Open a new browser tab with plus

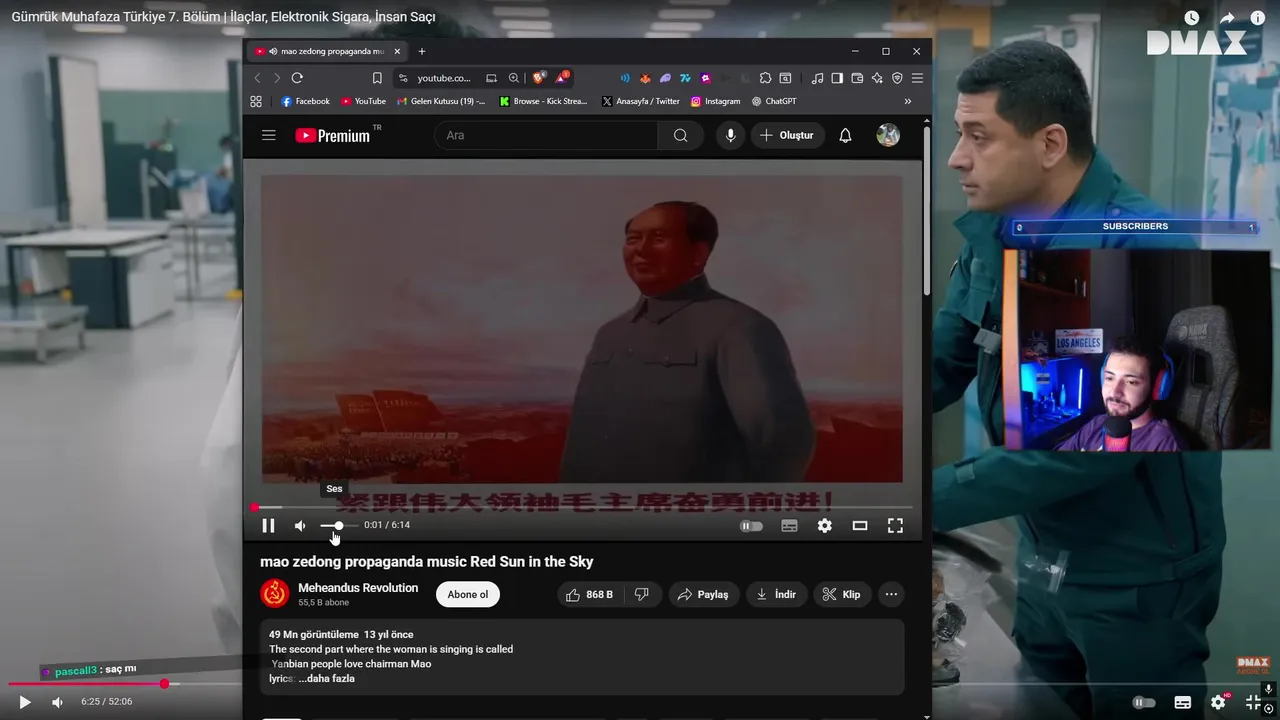422,51
